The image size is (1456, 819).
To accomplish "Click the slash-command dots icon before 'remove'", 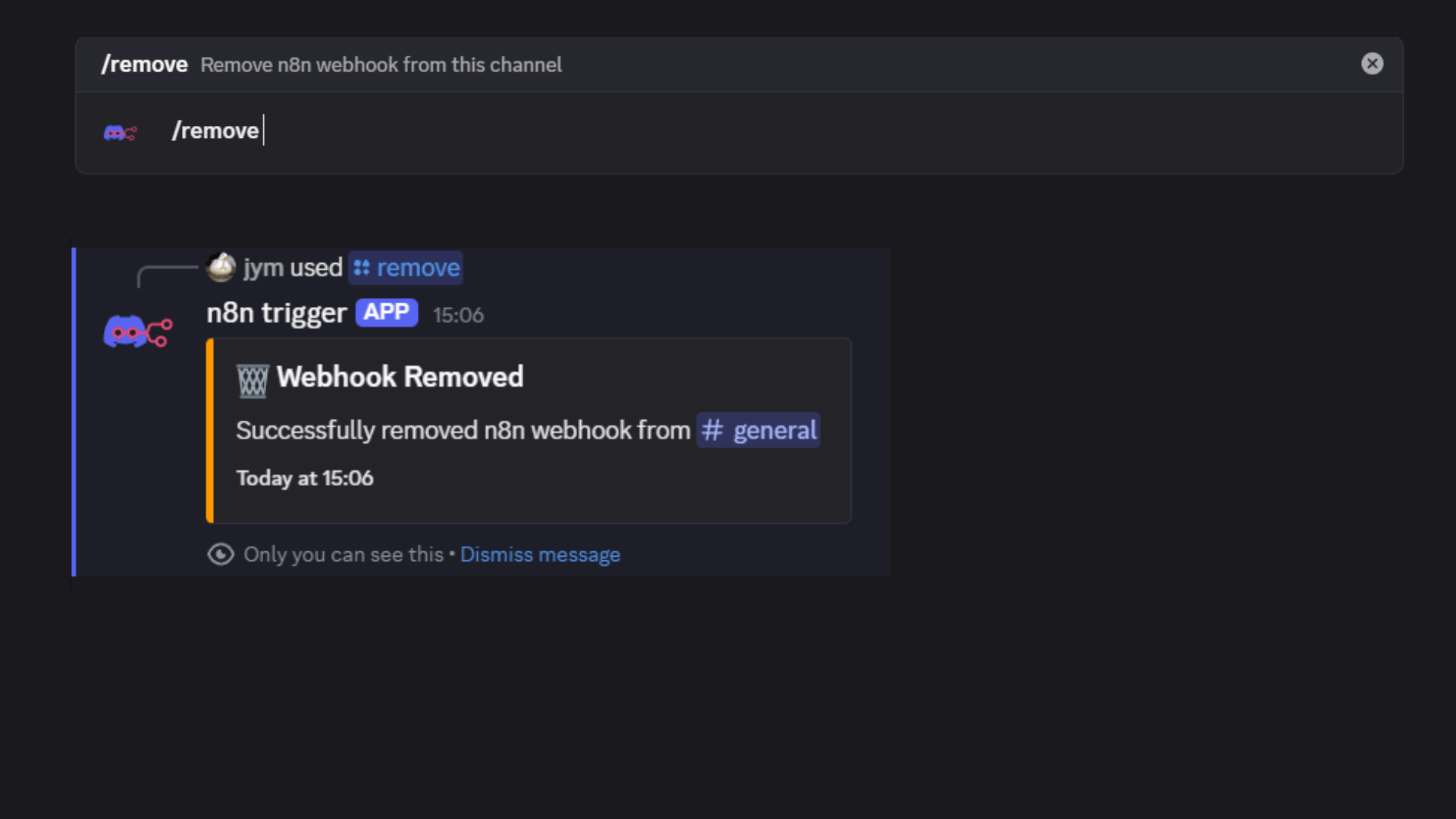I will tap(362, 268).
